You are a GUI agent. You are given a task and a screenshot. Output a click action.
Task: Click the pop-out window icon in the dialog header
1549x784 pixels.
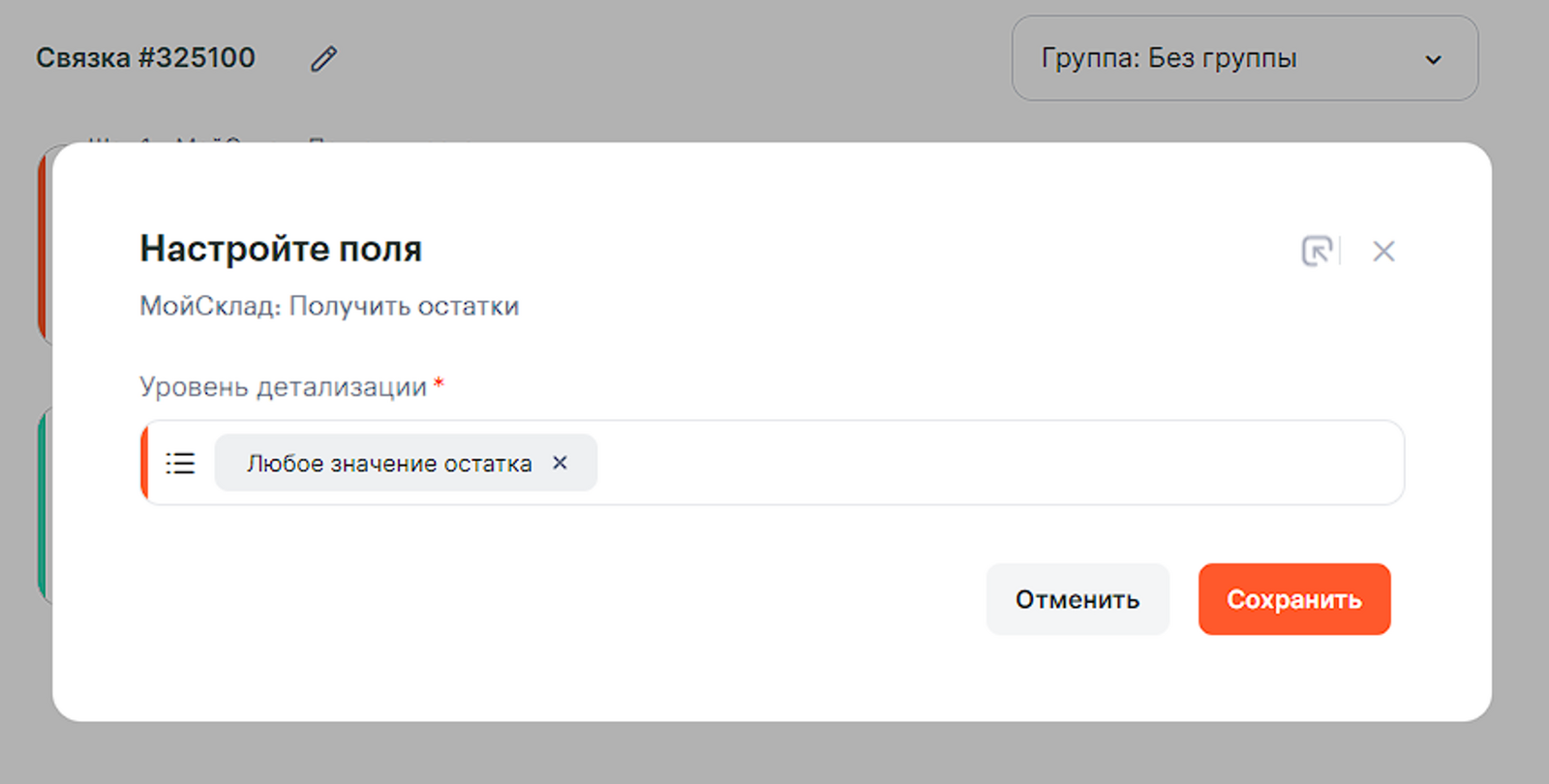1317,251
